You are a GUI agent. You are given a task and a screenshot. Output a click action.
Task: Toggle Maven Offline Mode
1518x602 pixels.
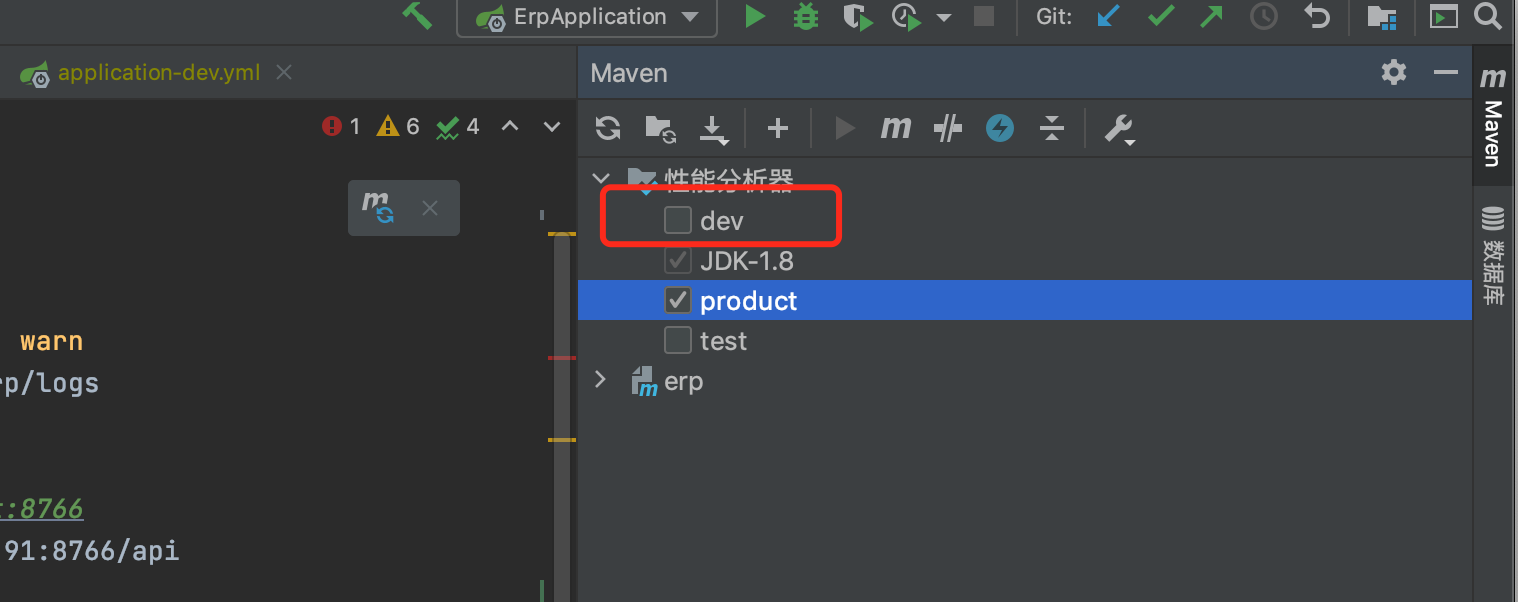(947, 128)
